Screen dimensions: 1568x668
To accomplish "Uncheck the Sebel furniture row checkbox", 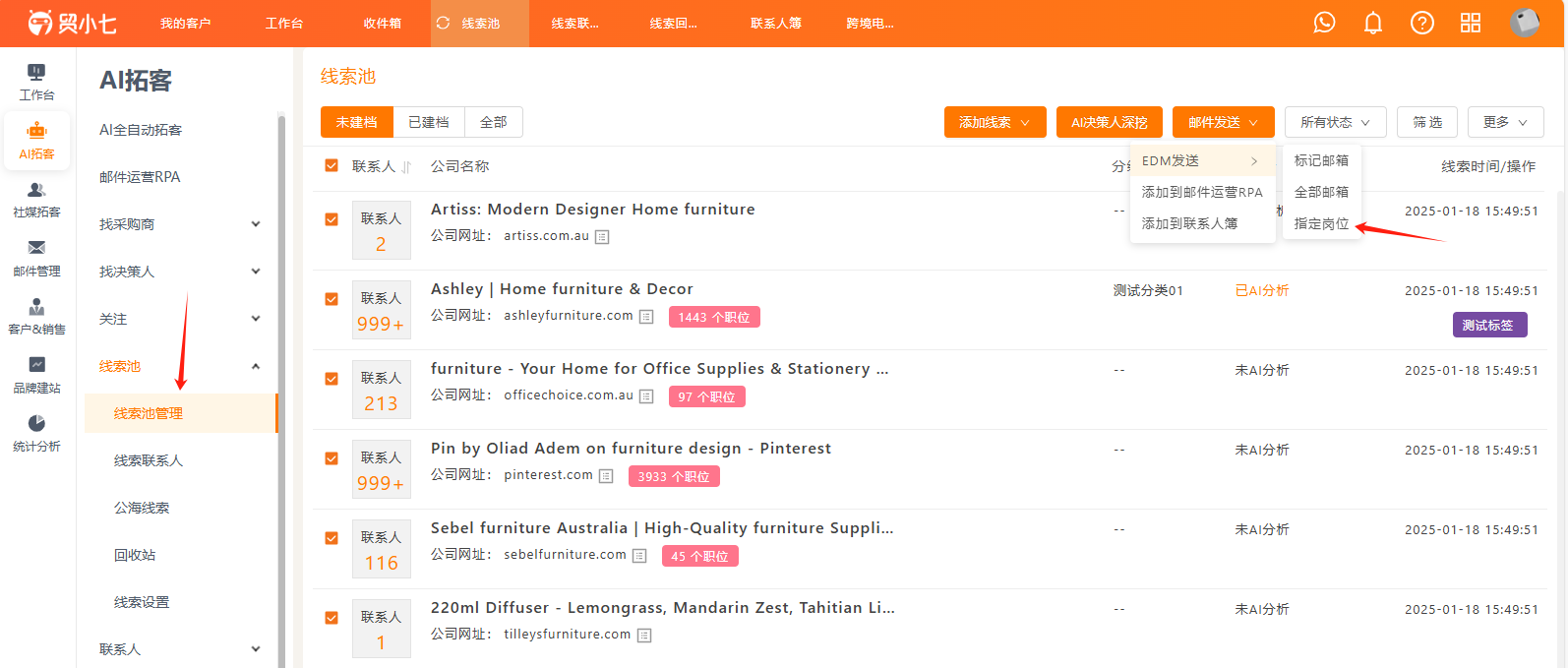I will tap(332, 538).
